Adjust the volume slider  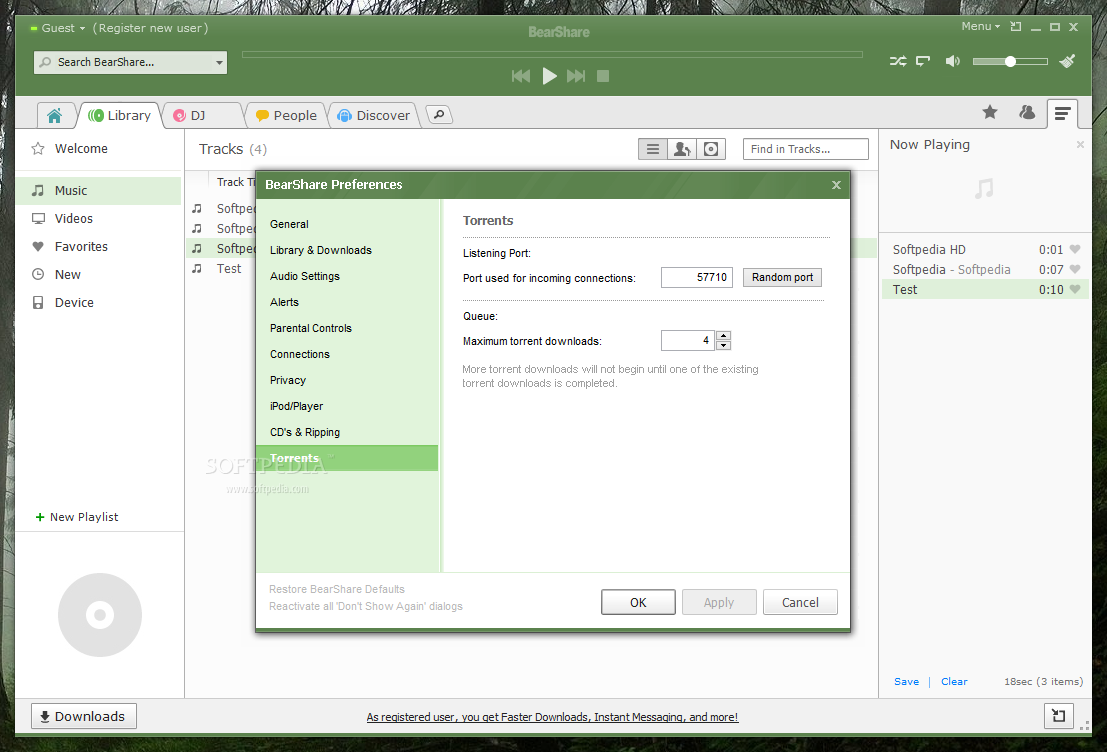pos(1010,61)
